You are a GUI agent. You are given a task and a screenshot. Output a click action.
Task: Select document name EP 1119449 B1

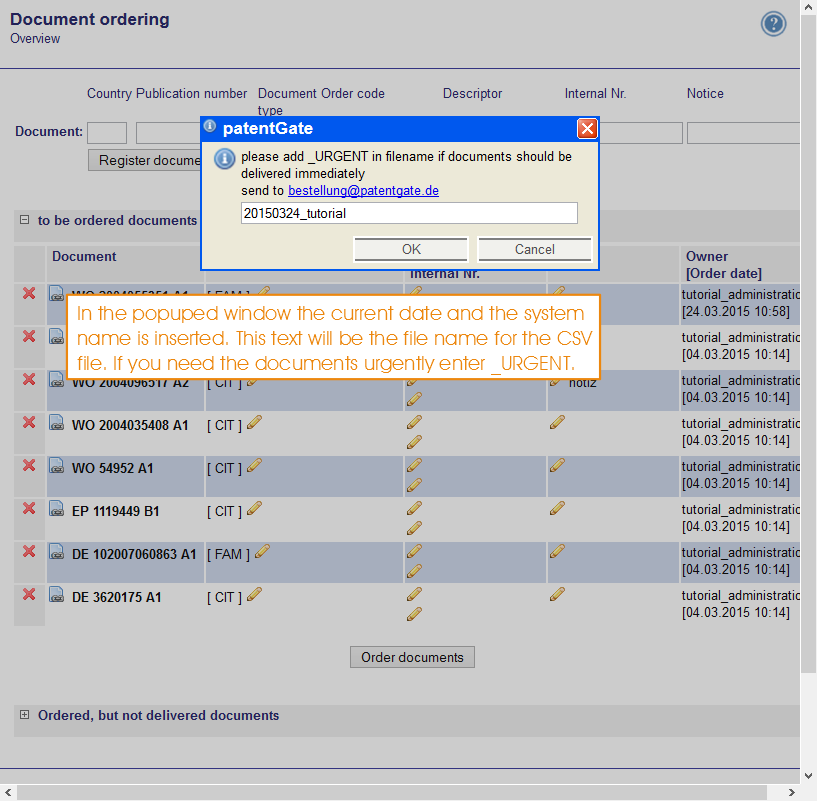[x=115, y=511]
